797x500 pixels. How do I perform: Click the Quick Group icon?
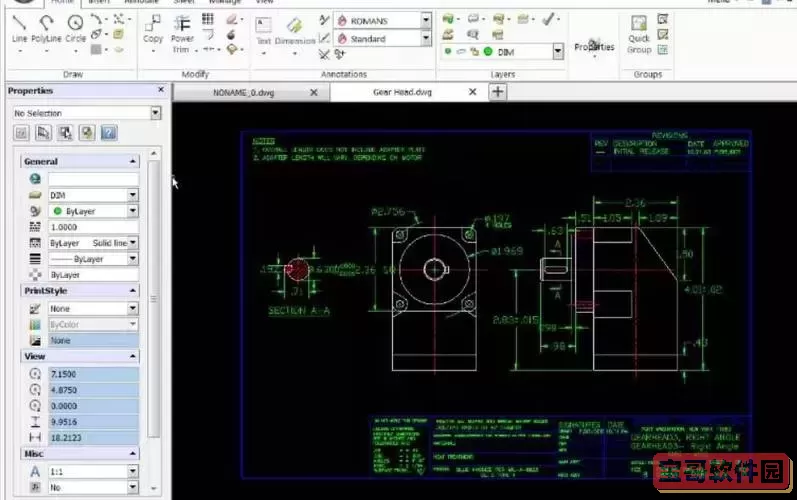point(639,34)
